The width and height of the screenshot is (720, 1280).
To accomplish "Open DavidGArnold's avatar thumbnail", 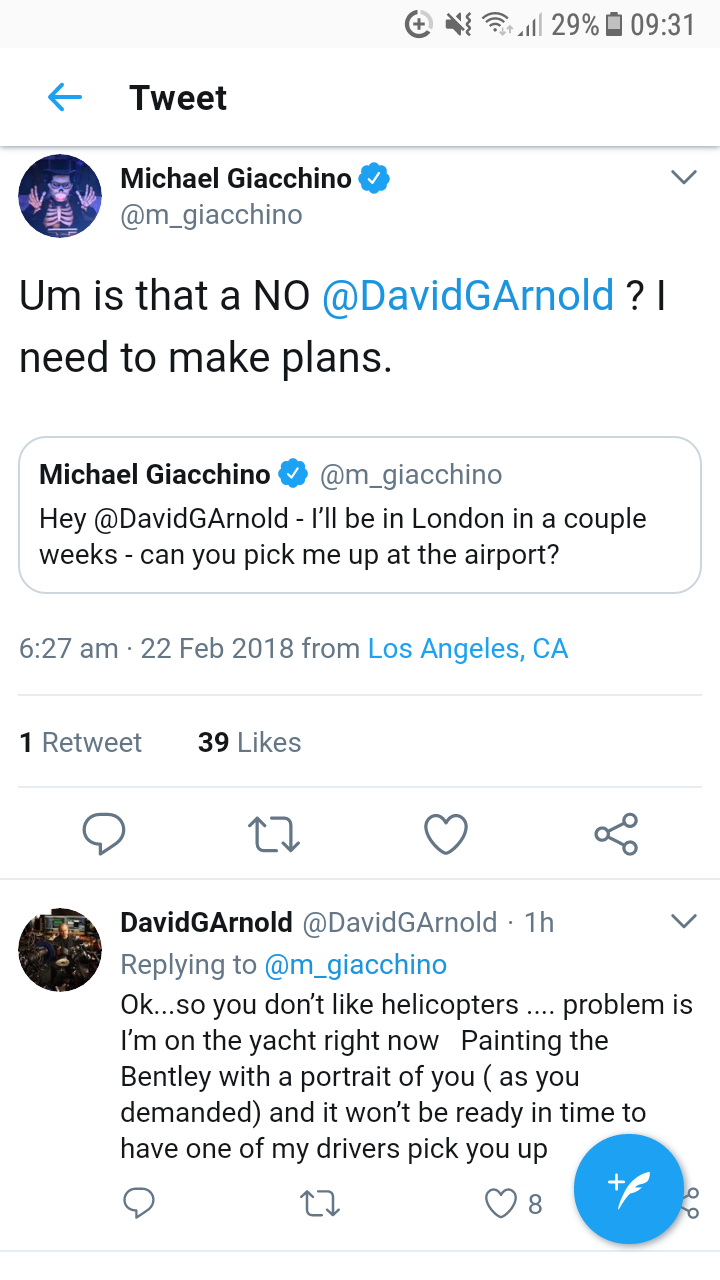I will [60, 949].
